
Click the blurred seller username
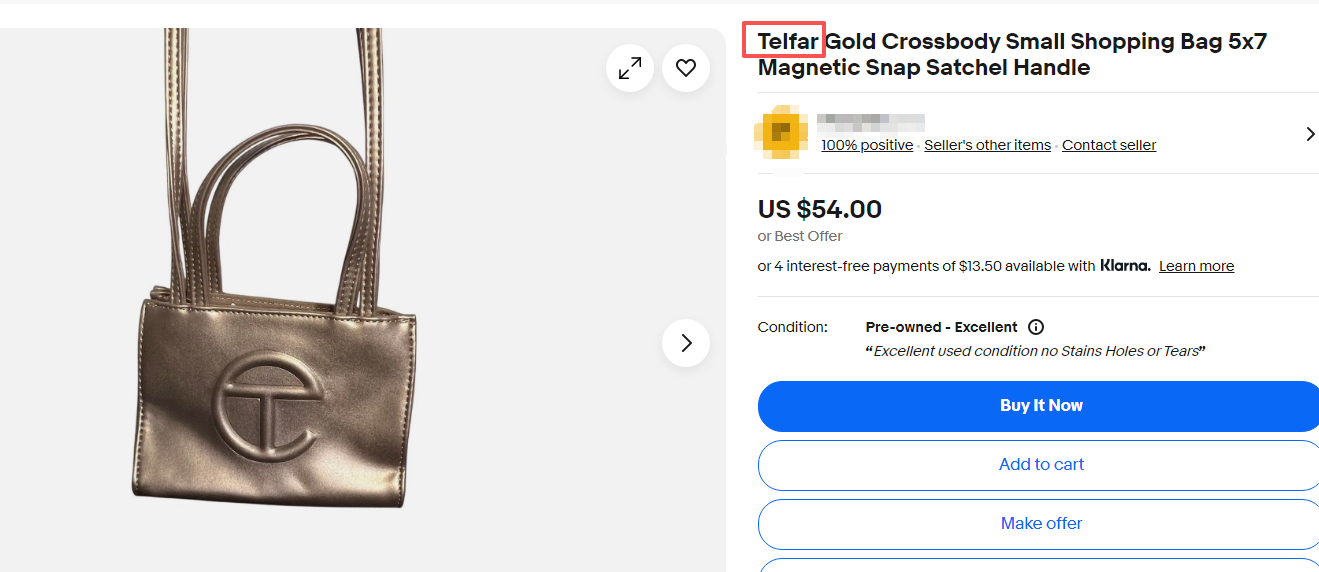[870, 123]
